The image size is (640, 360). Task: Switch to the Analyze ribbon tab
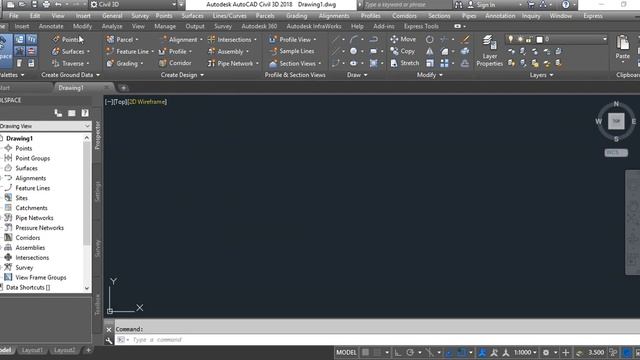[x=112, y=26]
